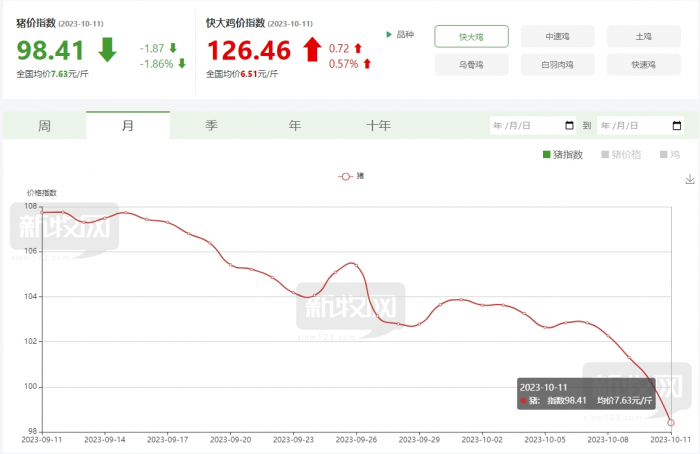The width and height of the screenshot is (700, 454).
Task: Switch to the 年 tab
Action: [295, 125]
